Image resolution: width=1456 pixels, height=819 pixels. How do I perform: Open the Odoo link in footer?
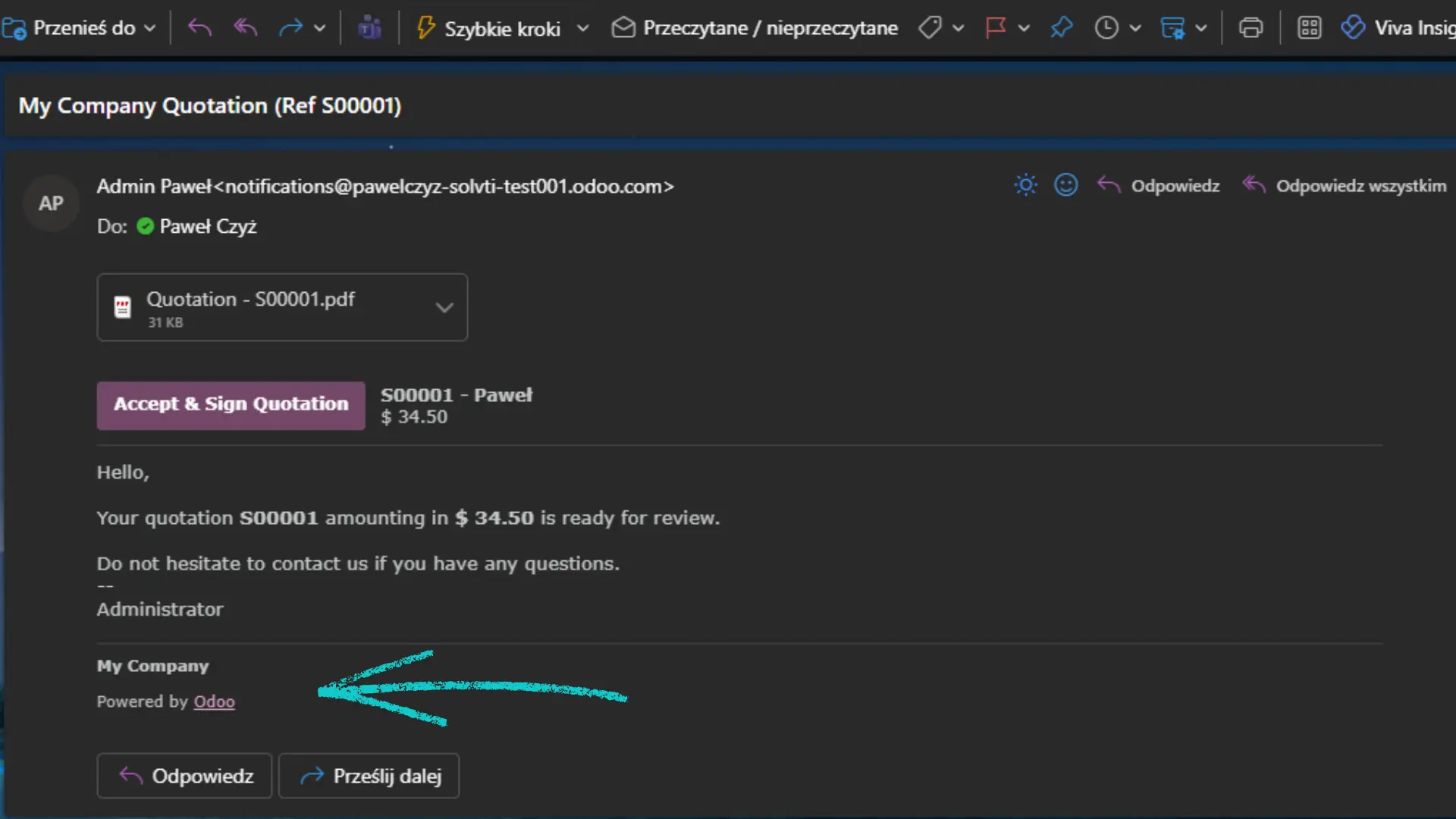(x=214, y=701)
